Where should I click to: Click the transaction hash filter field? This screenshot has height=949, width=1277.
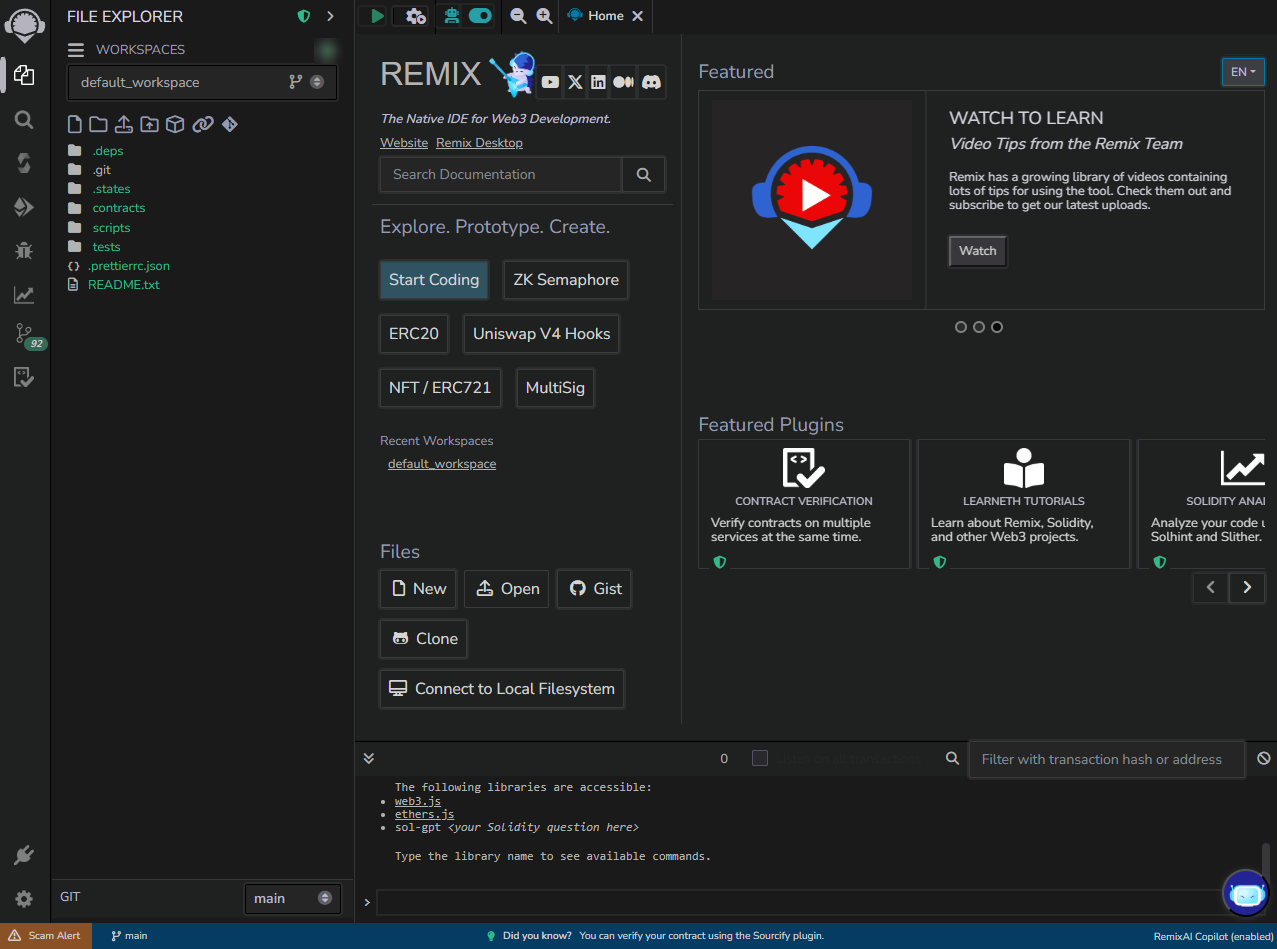click(x=1107, y=759)
